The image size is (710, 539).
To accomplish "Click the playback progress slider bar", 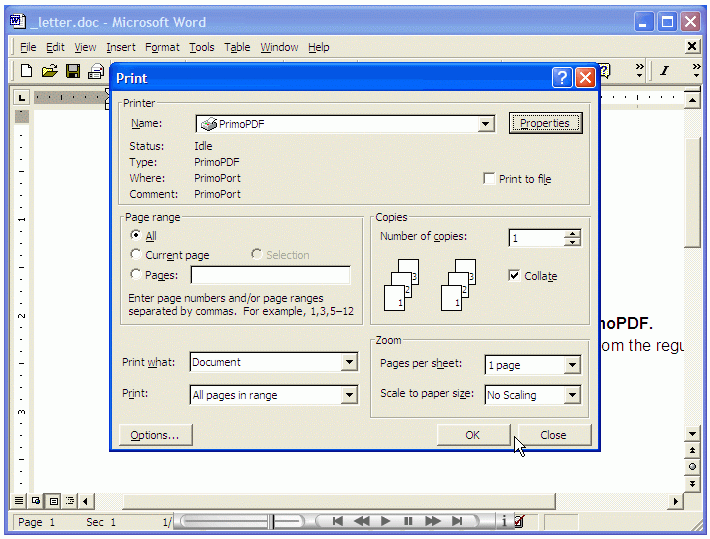I will click(x=242, y=521).
